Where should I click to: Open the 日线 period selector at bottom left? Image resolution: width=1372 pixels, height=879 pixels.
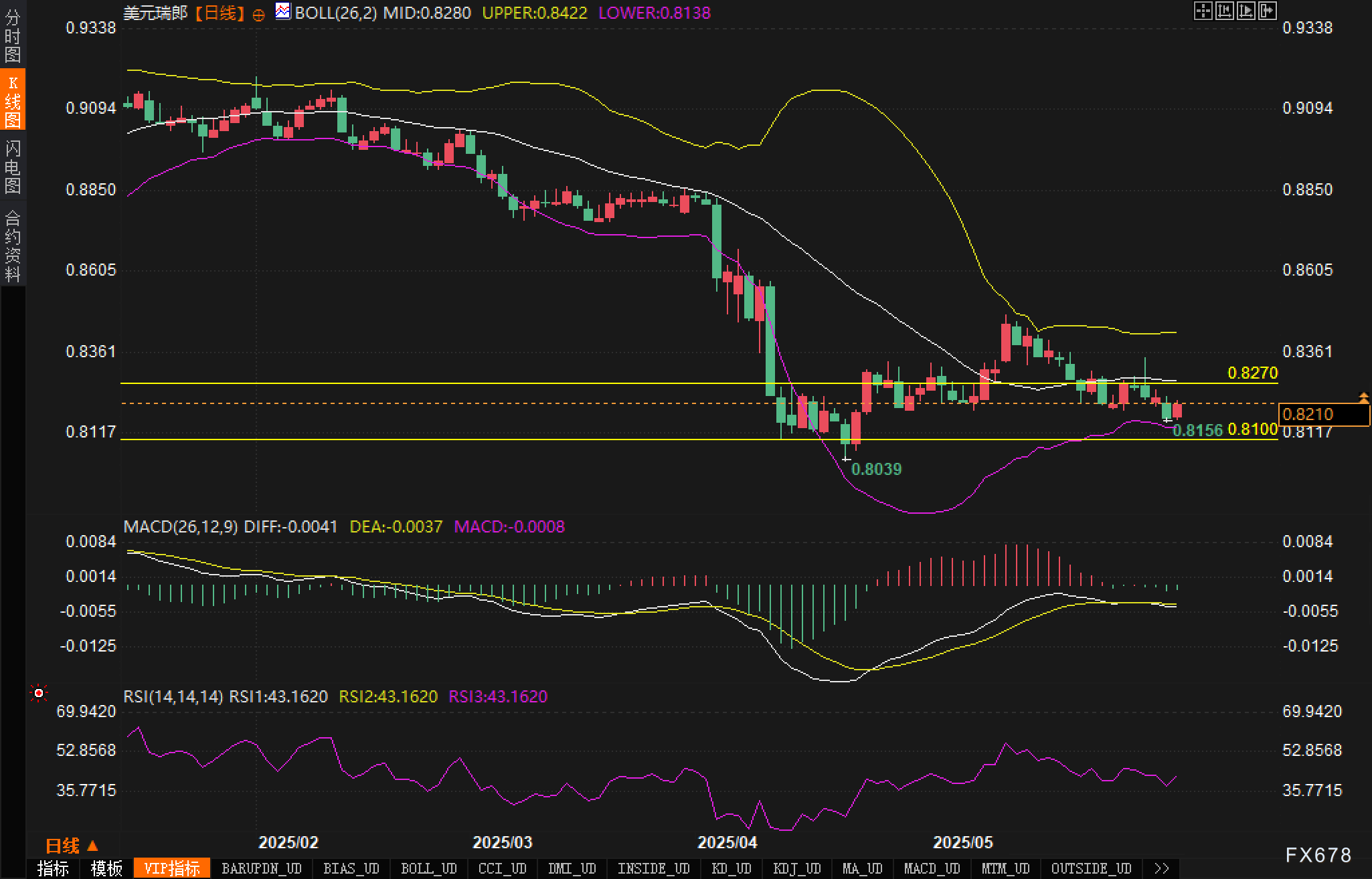point(71,846)
